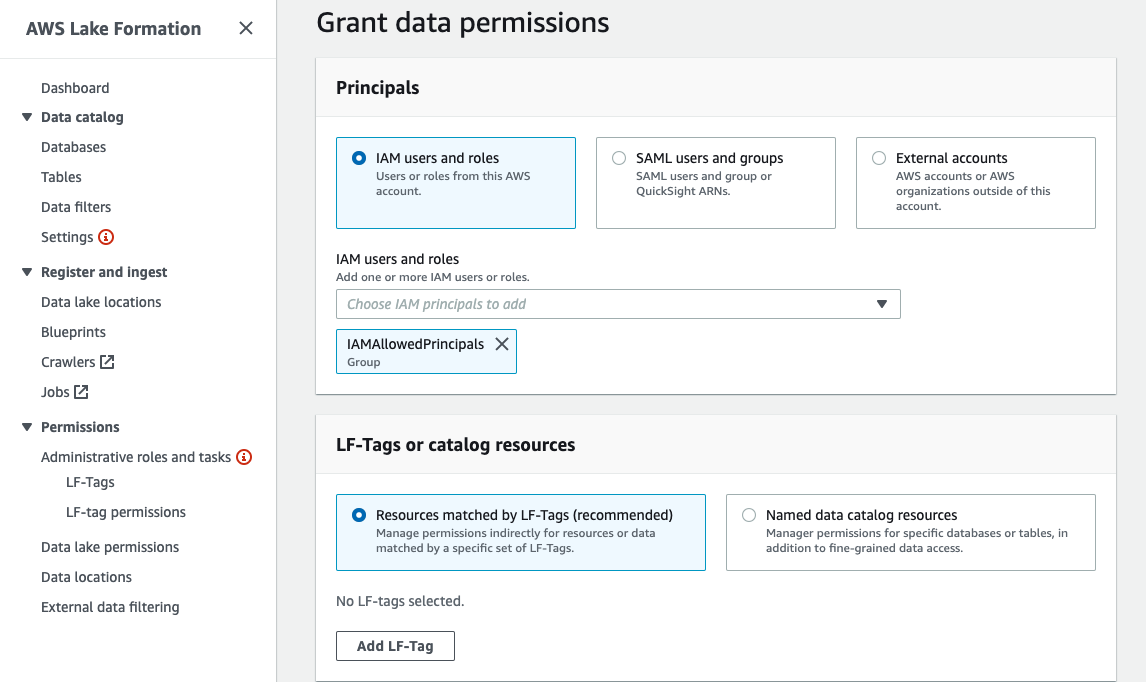Collapse the Data catalog section triangle

pos(27,117)
